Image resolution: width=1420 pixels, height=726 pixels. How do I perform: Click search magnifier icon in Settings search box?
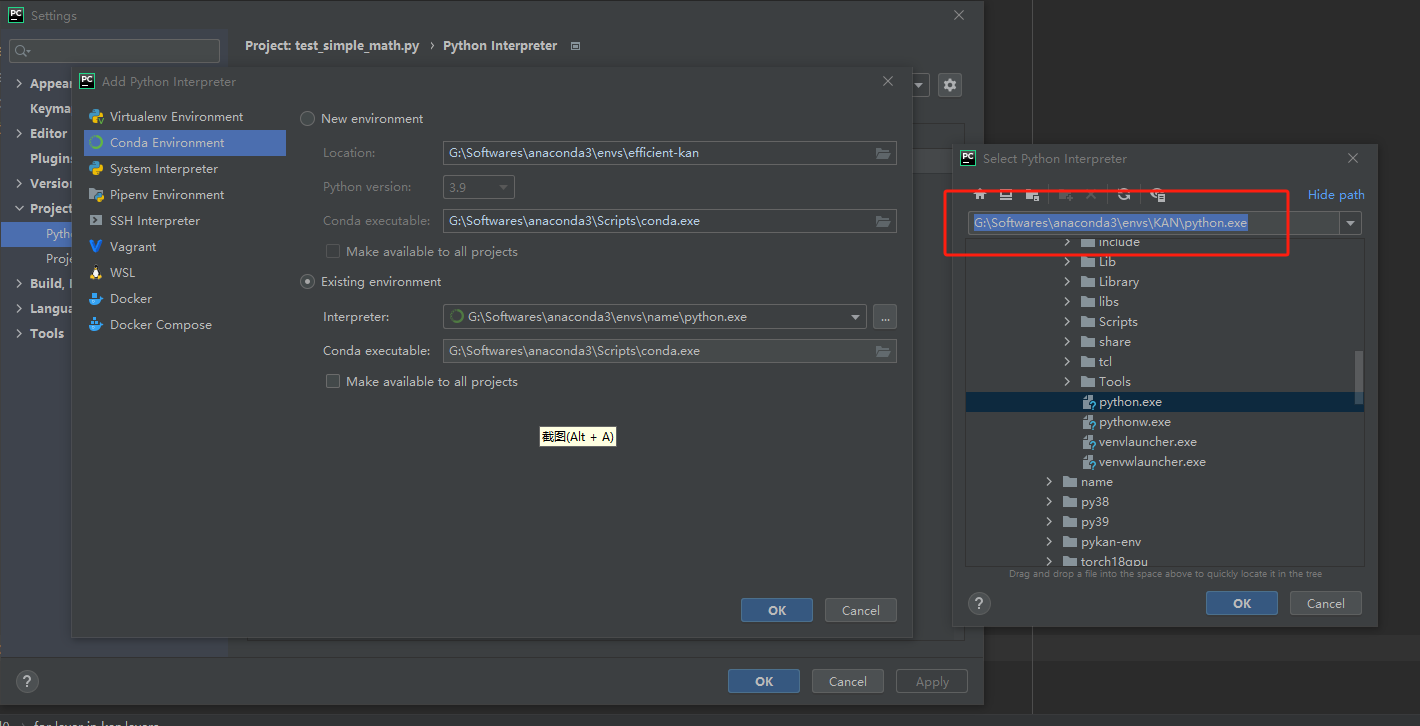22,51
